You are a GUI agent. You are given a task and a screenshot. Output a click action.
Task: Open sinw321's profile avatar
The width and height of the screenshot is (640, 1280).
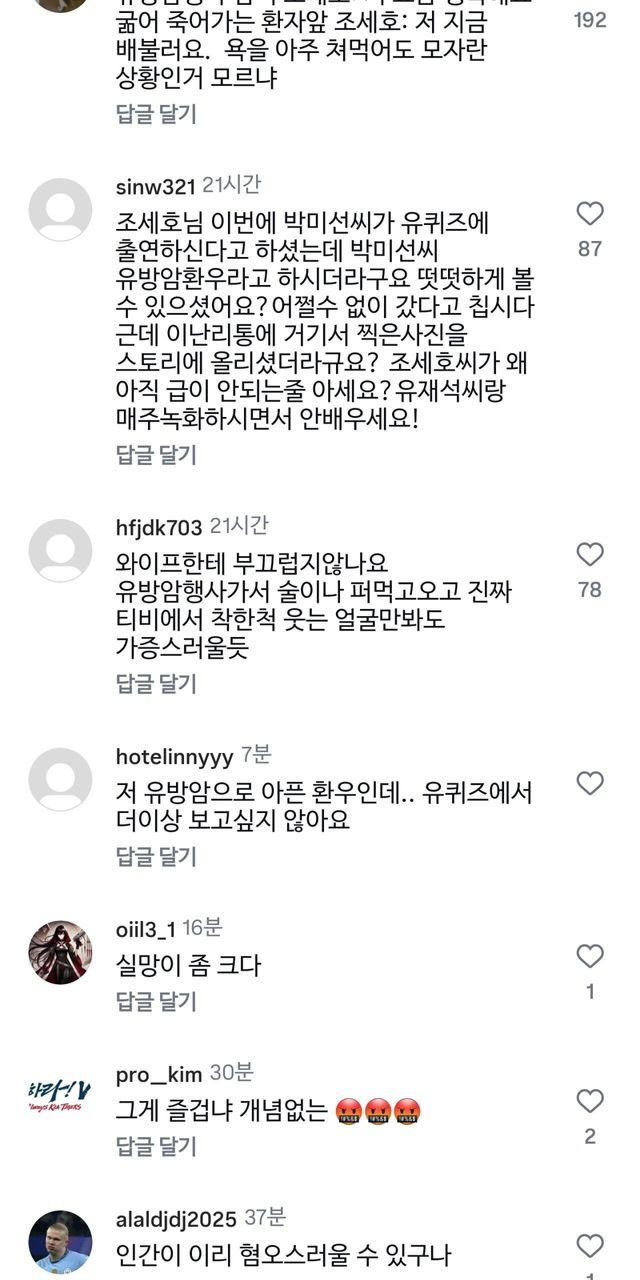pyautogui.click(x=60, y=210)
